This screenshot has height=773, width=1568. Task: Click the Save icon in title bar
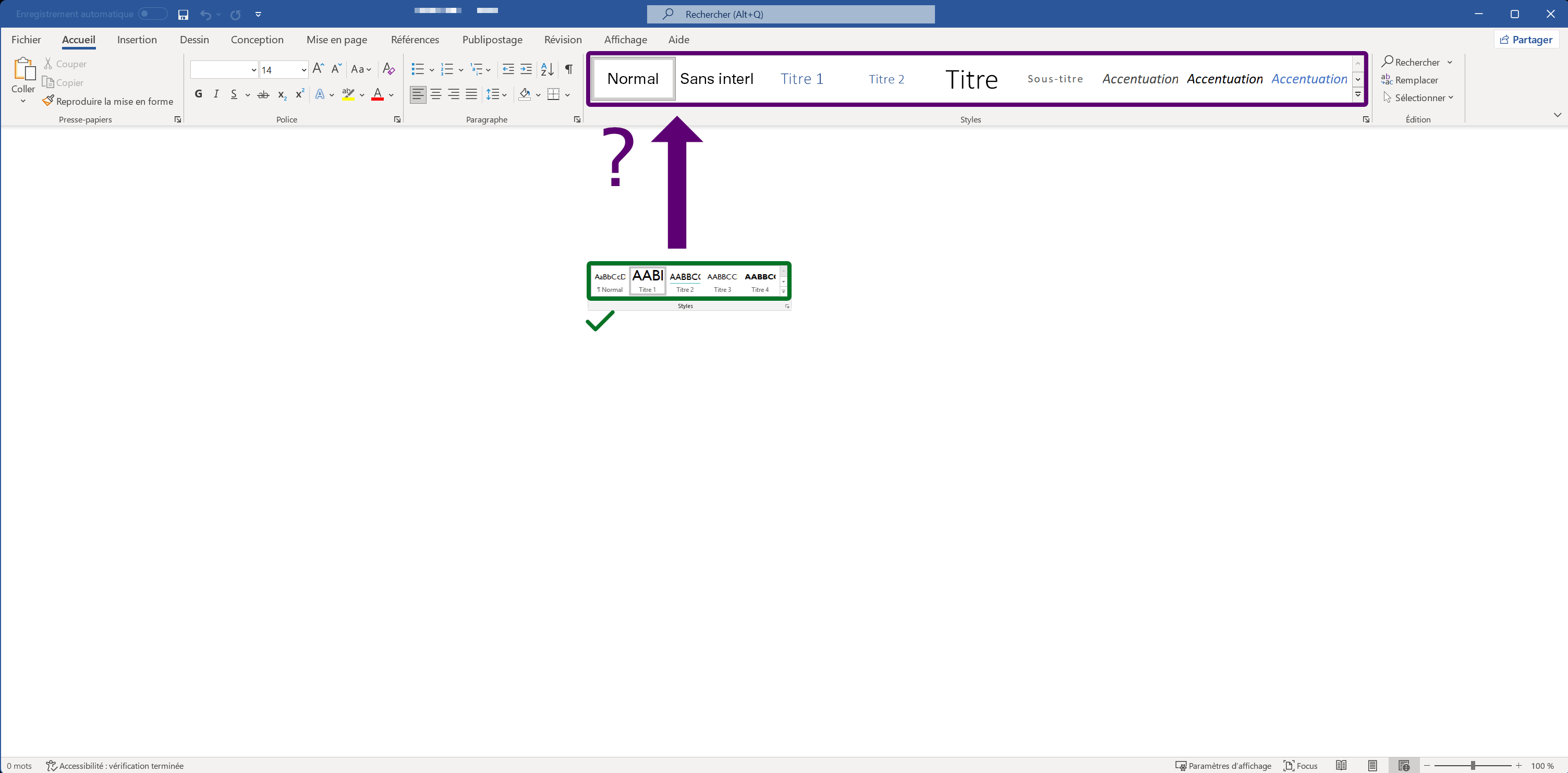pyautogui.click(x=183, y=15)
